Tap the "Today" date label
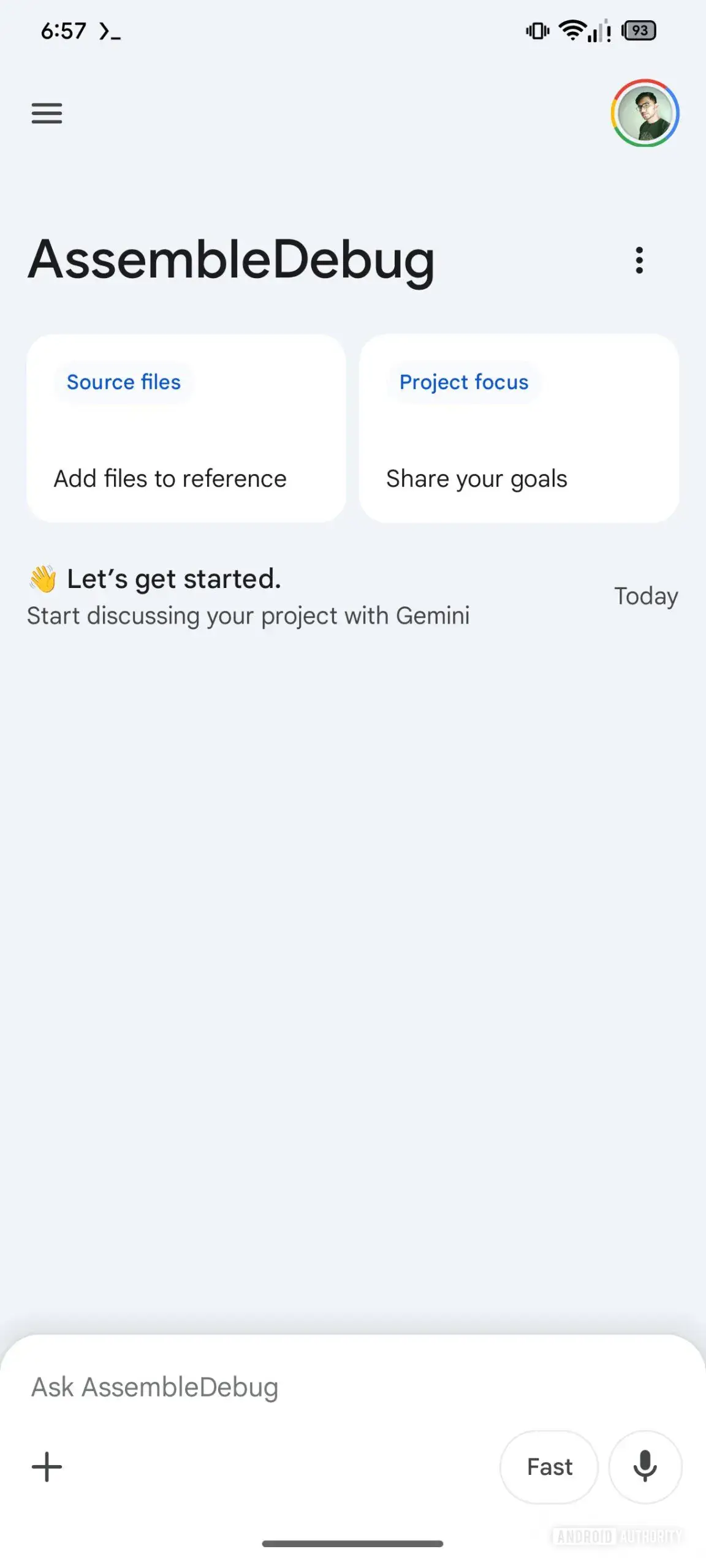The height and width of the screenshot is (1568, 706). (646, 596)
